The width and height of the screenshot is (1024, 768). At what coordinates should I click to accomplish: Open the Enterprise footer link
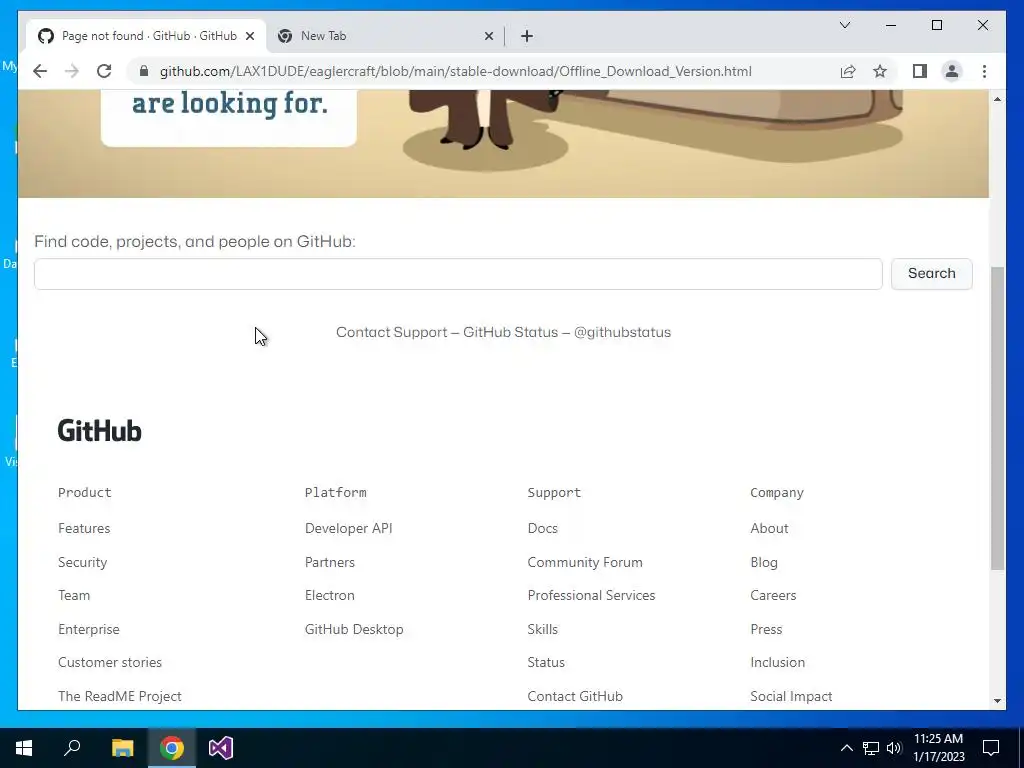[89, 630]
